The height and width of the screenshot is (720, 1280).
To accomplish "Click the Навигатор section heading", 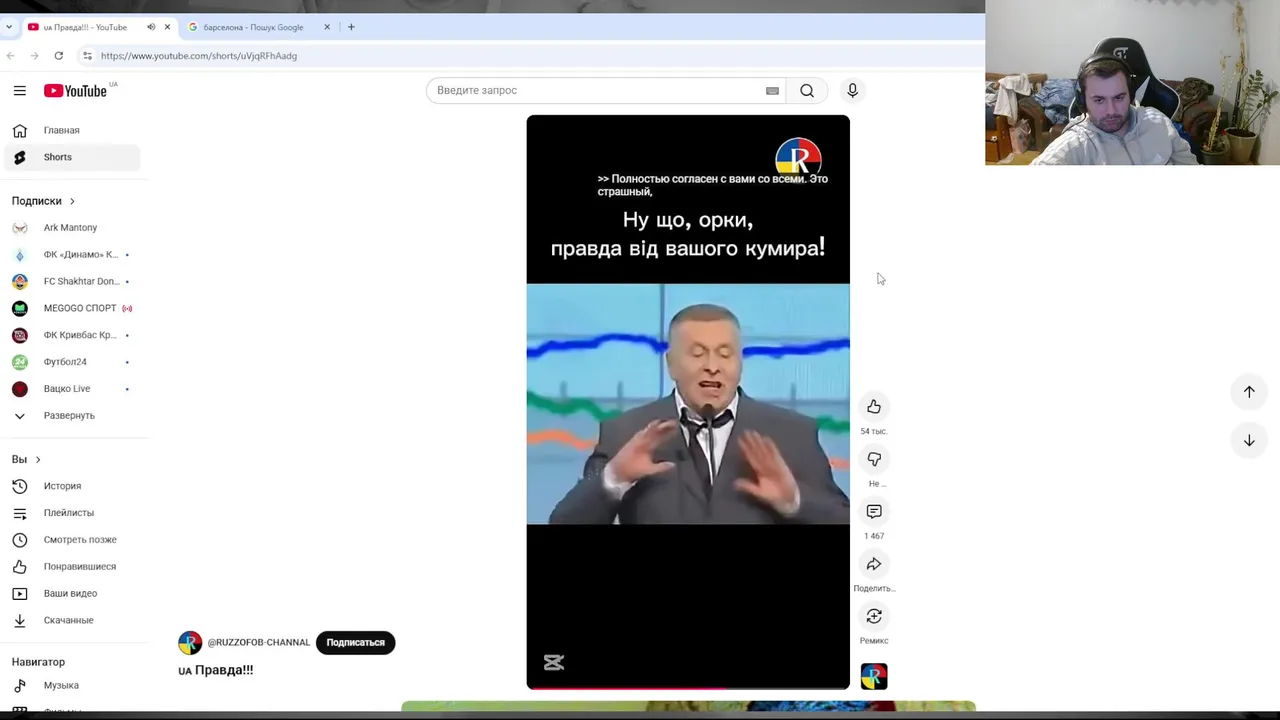I will click(38, 662).
